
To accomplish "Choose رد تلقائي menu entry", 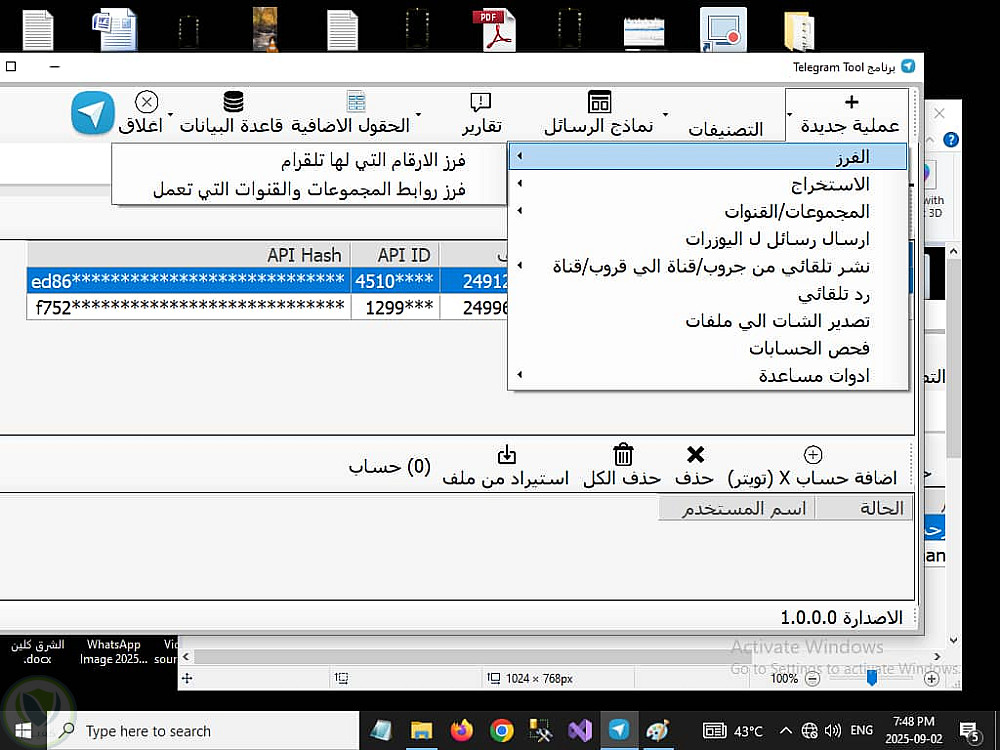I will [708, 293].
